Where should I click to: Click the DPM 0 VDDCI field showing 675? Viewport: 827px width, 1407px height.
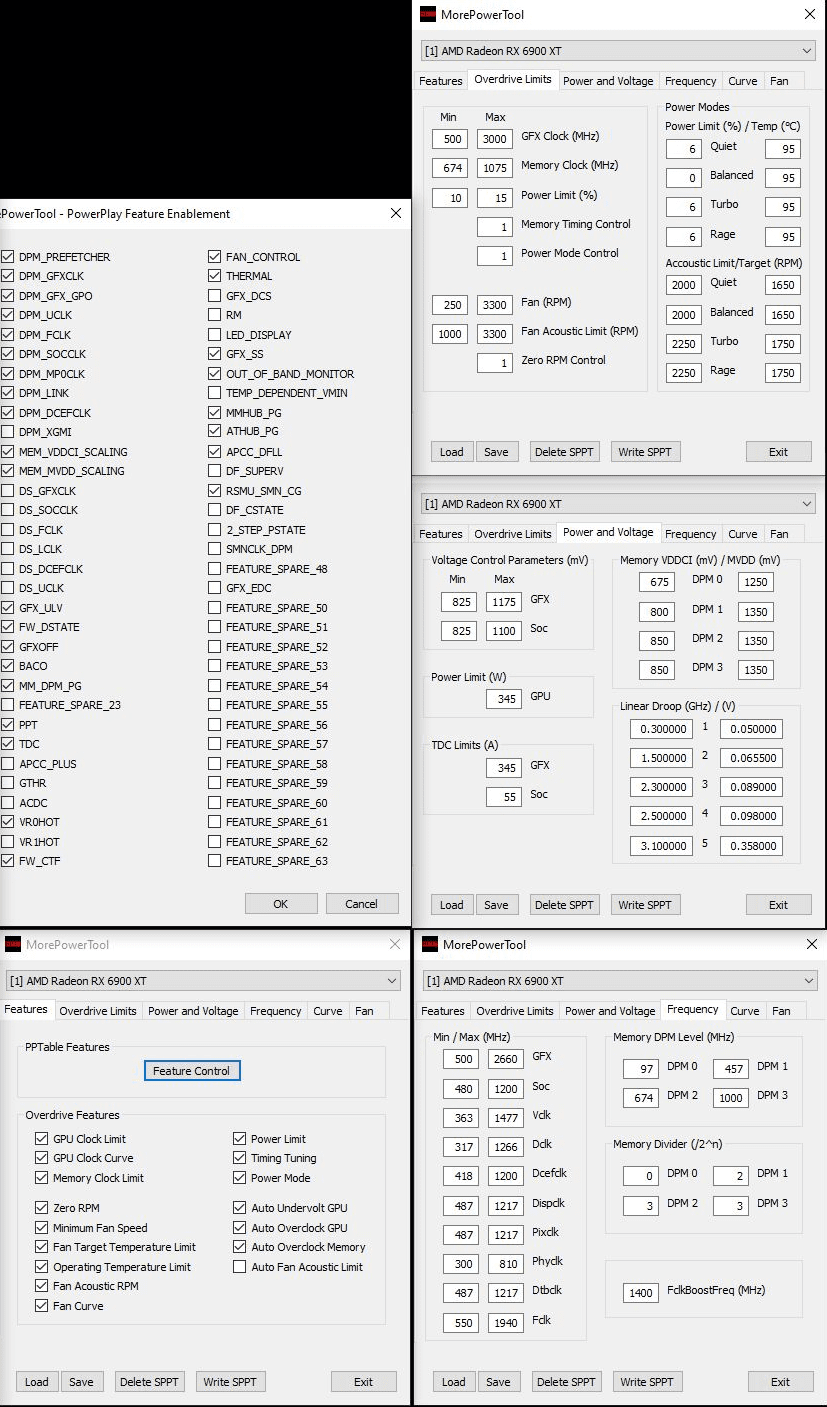point(657,583)
